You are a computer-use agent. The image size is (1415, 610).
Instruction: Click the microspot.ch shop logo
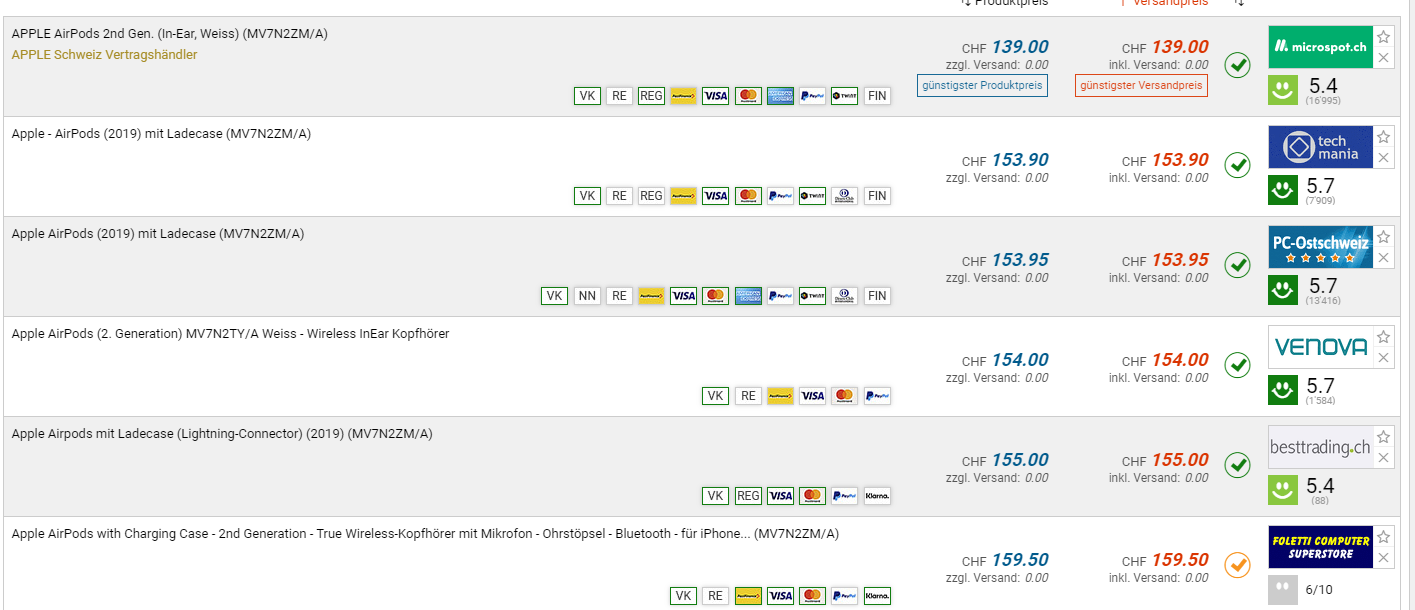pos(1320,47)
